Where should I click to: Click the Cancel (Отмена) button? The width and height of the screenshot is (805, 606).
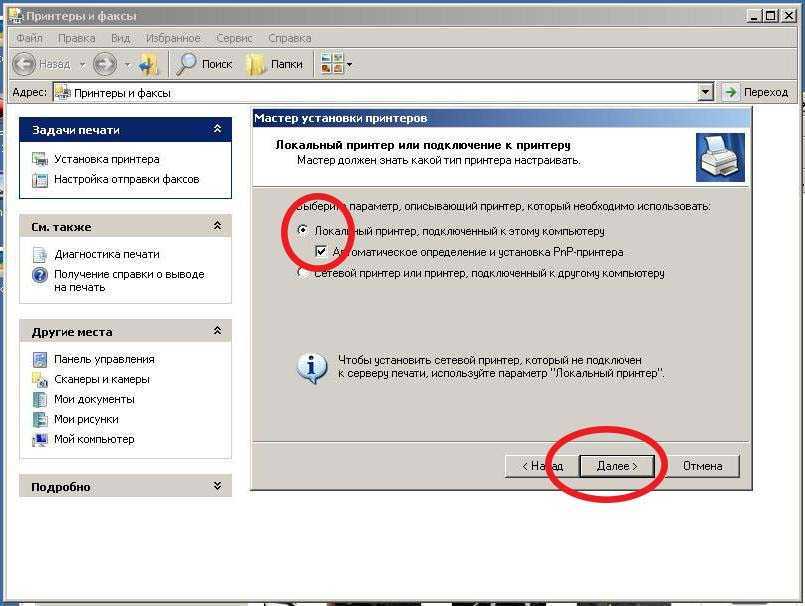[702, 466]
